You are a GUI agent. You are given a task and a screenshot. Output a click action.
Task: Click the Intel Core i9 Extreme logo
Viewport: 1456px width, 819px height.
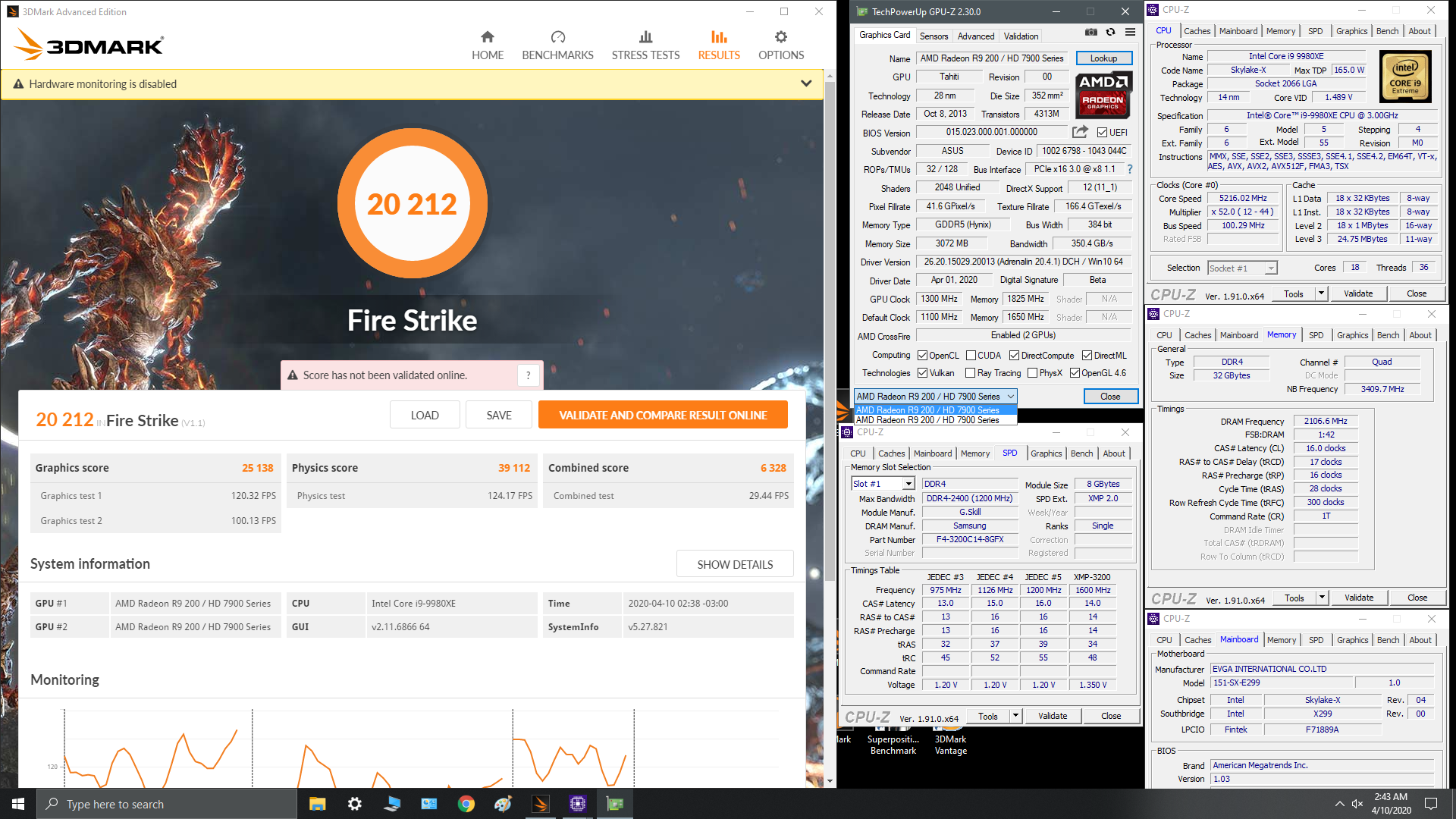point(1405,77)
